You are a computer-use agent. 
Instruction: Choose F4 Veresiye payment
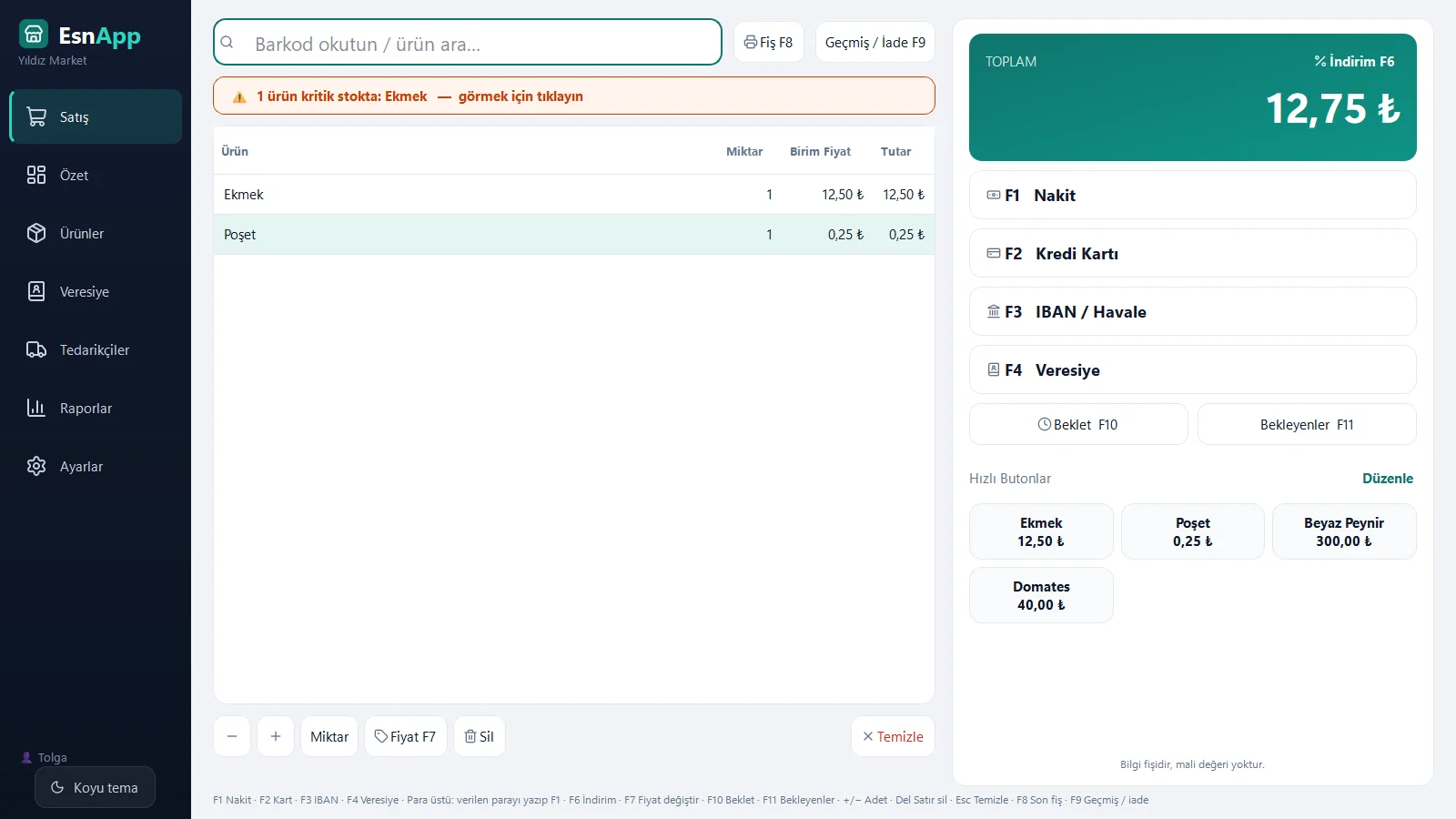coord(1193,369)
